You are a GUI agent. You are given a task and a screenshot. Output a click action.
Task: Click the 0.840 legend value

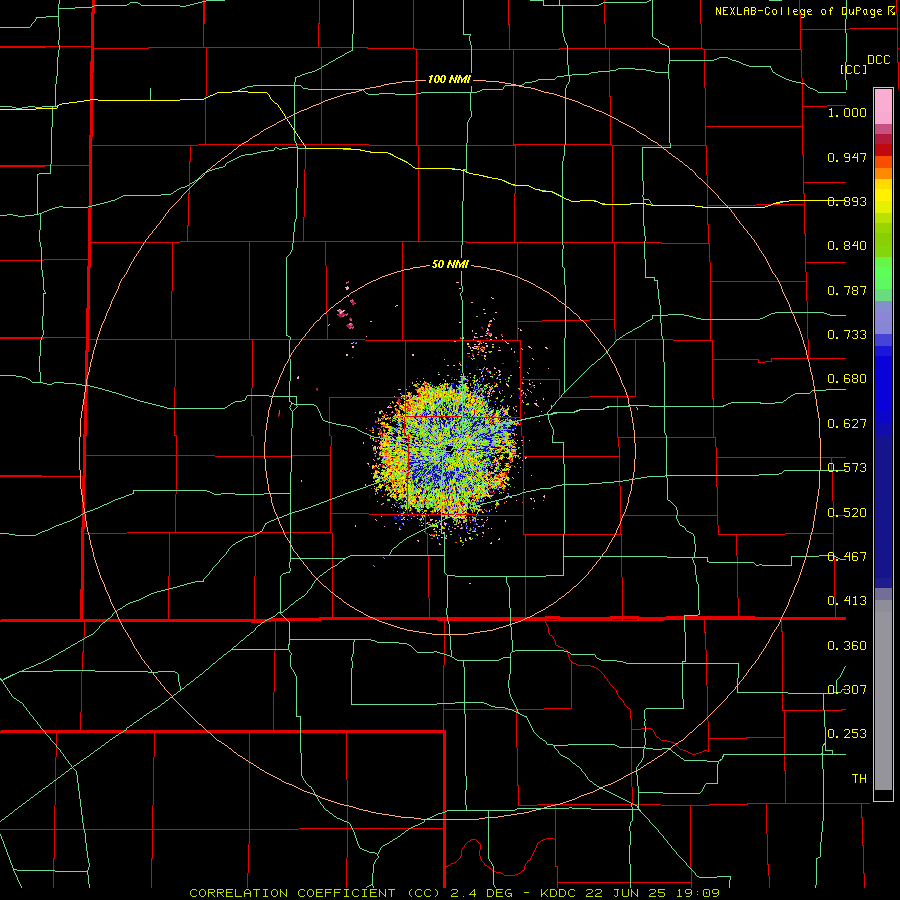coord(847,246)
